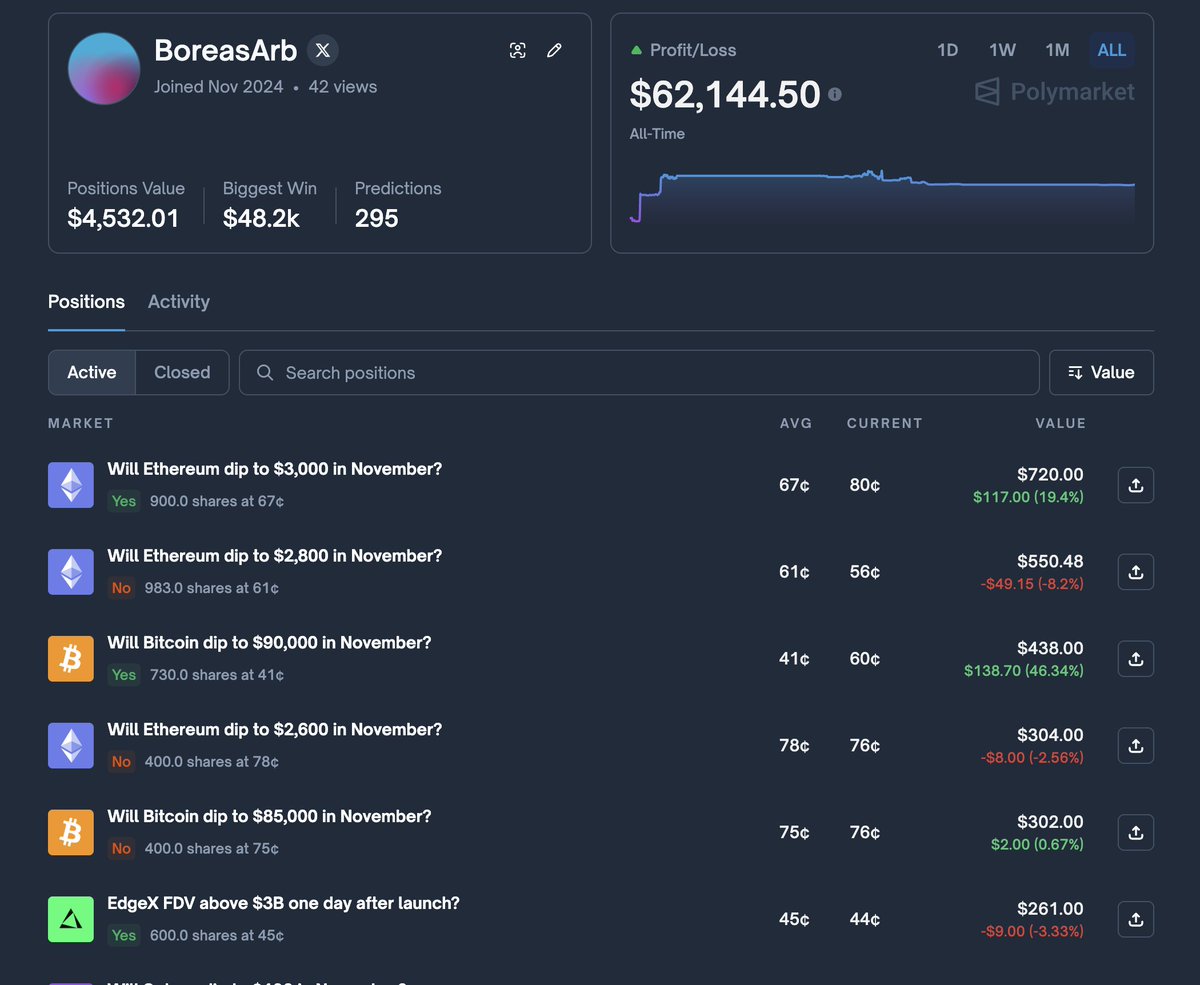Click the 'Yes' badge on Ethereum $3,000 row

pyautogui.click(x=124, y=501)
